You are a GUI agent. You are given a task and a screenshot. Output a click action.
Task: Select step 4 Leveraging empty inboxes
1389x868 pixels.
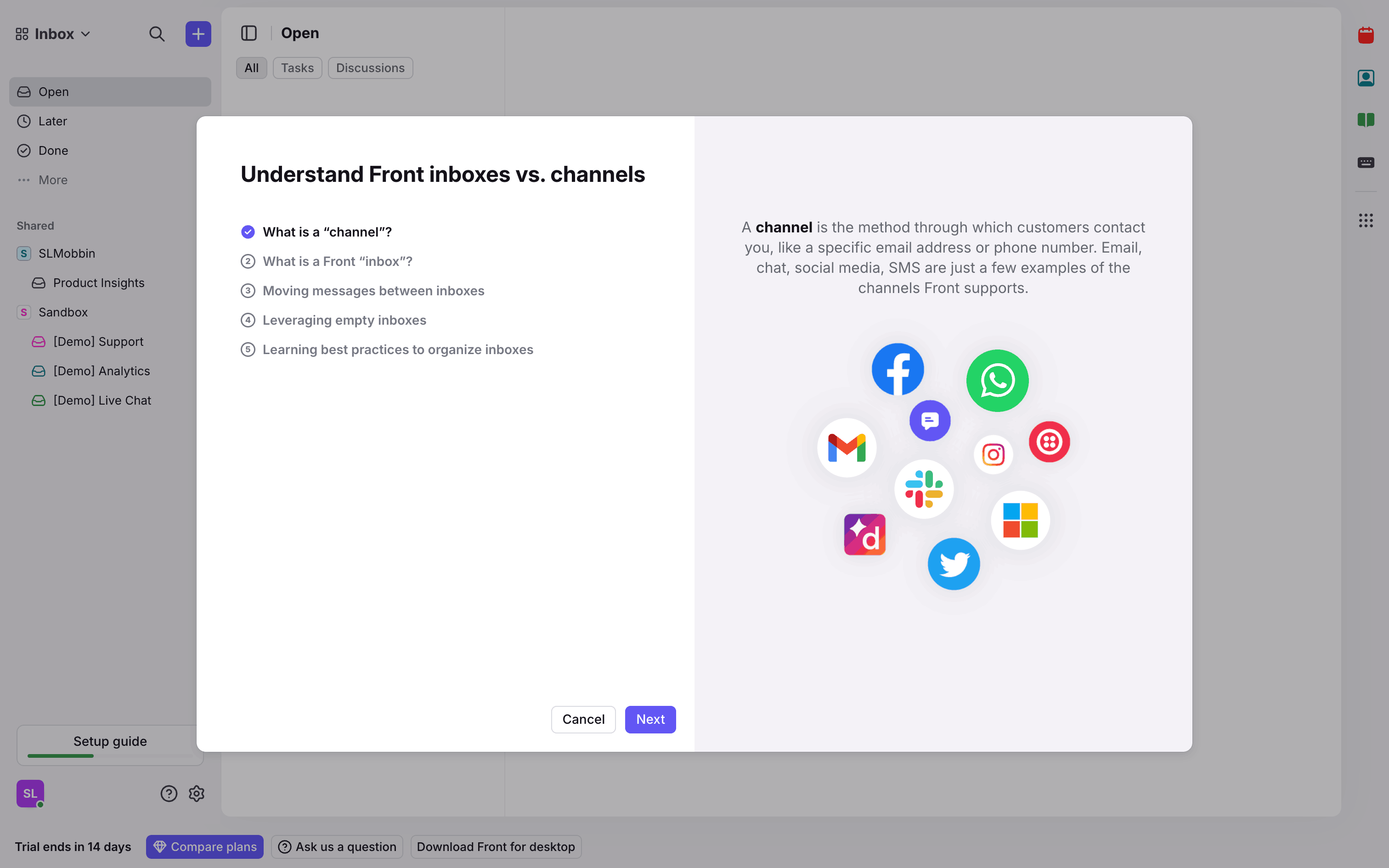click(344, 321)
